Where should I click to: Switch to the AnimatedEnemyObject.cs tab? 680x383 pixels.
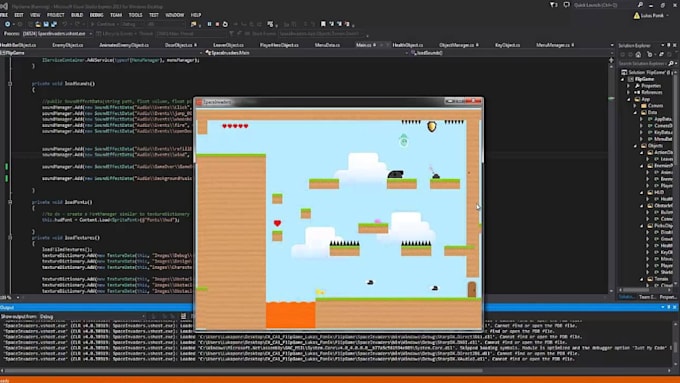click(124, 45)
